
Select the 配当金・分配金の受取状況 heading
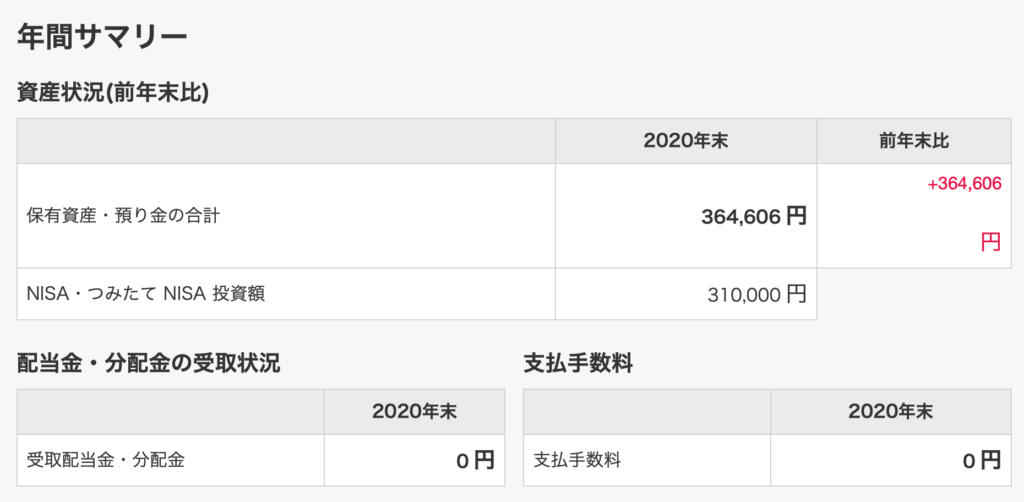coord(148,364)
